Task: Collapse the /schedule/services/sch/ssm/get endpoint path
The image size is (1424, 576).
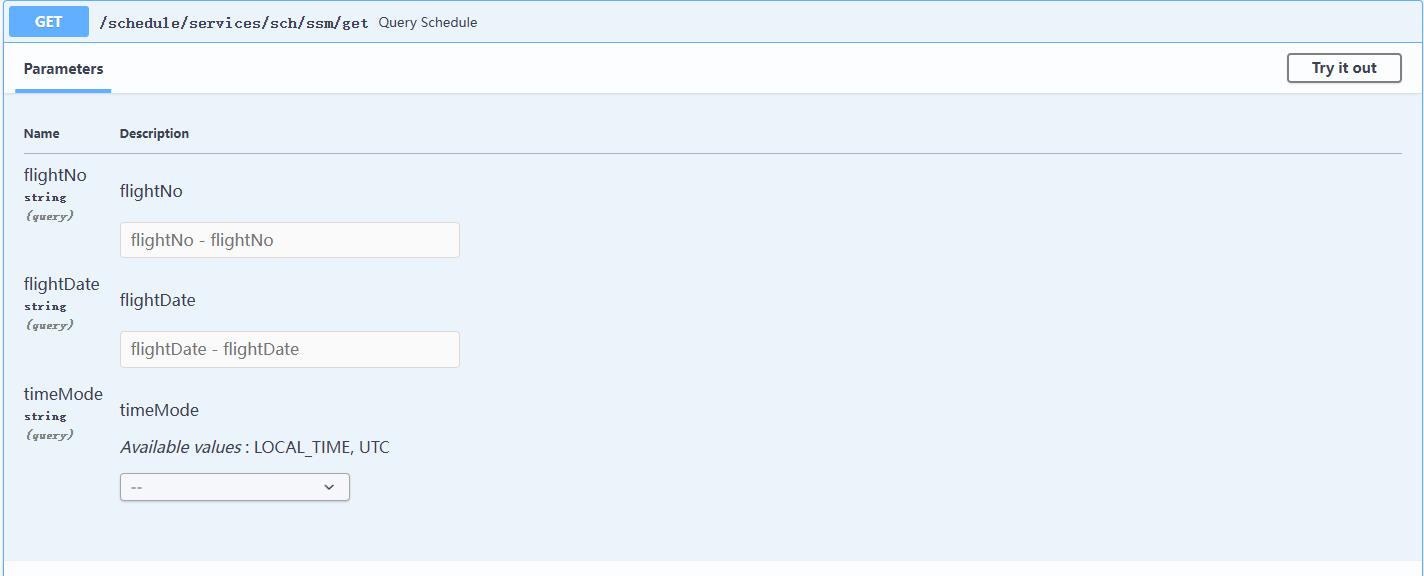Action: 233,23
